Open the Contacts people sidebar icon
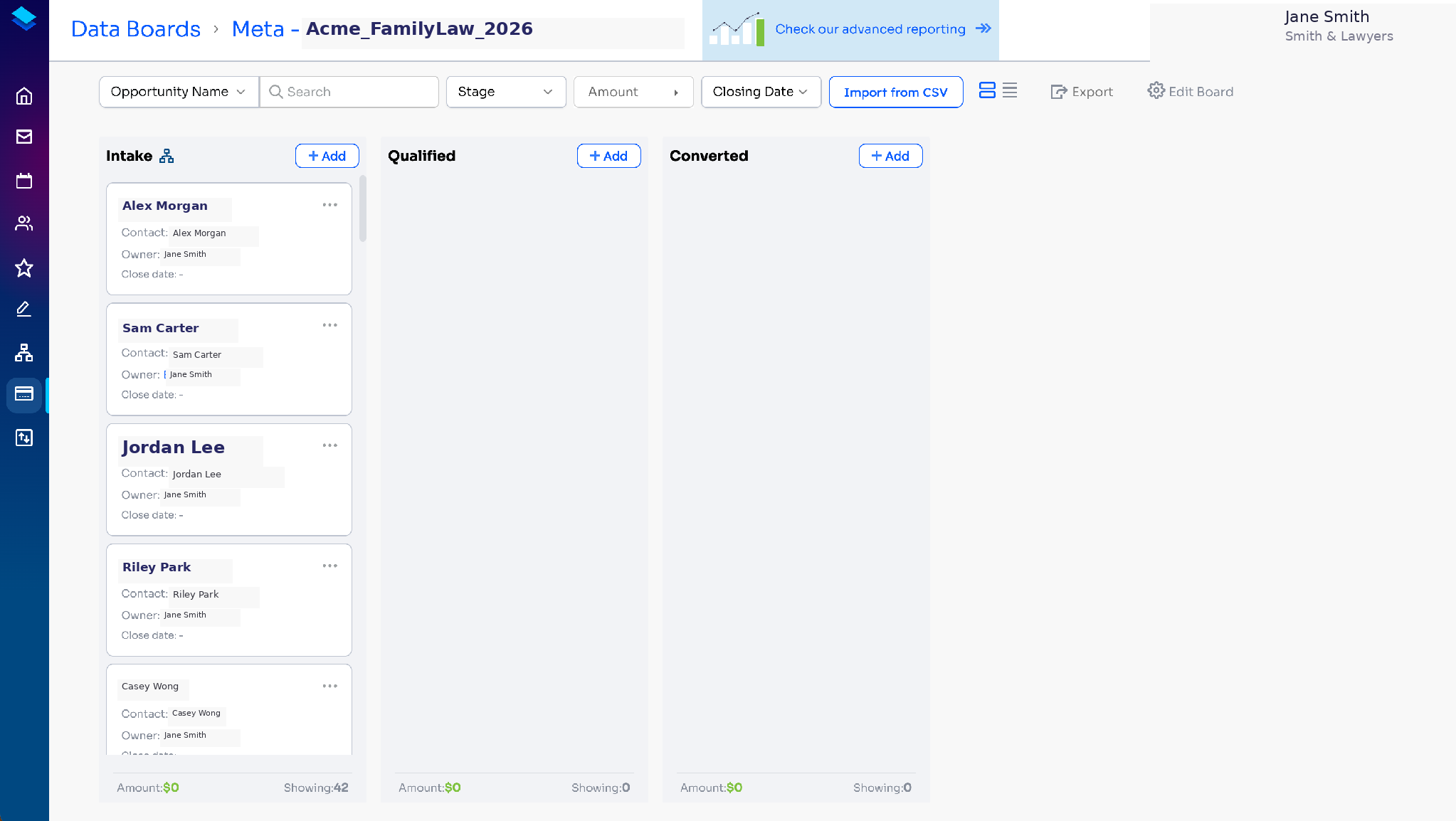Viewport: 1456px width, 821px height. pyautogui.click(x=24, y=223)
